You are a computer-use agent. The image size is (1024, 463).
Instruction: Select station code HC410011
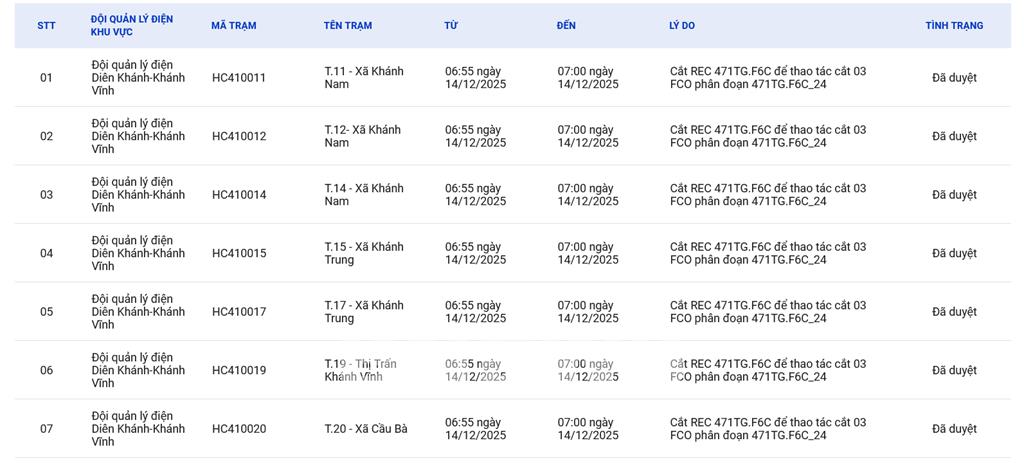[239, 78]
